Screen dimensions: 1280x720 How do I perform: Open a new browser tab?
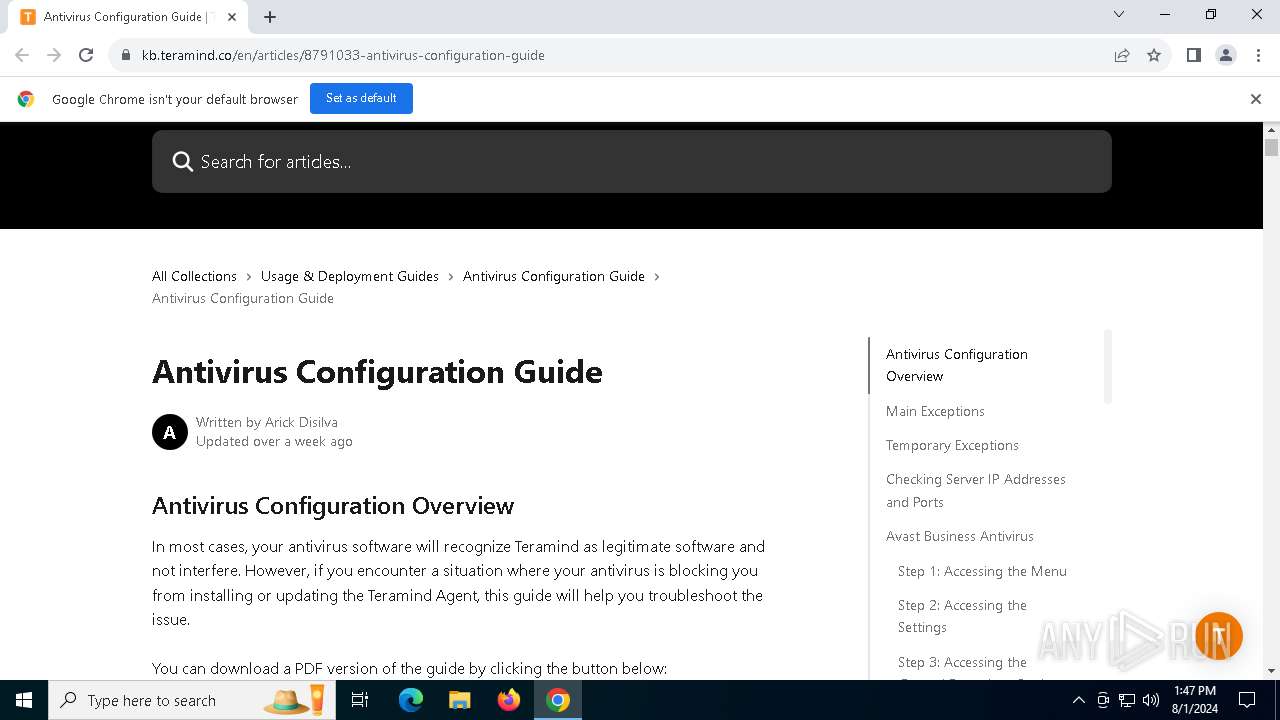pos(270,16)
